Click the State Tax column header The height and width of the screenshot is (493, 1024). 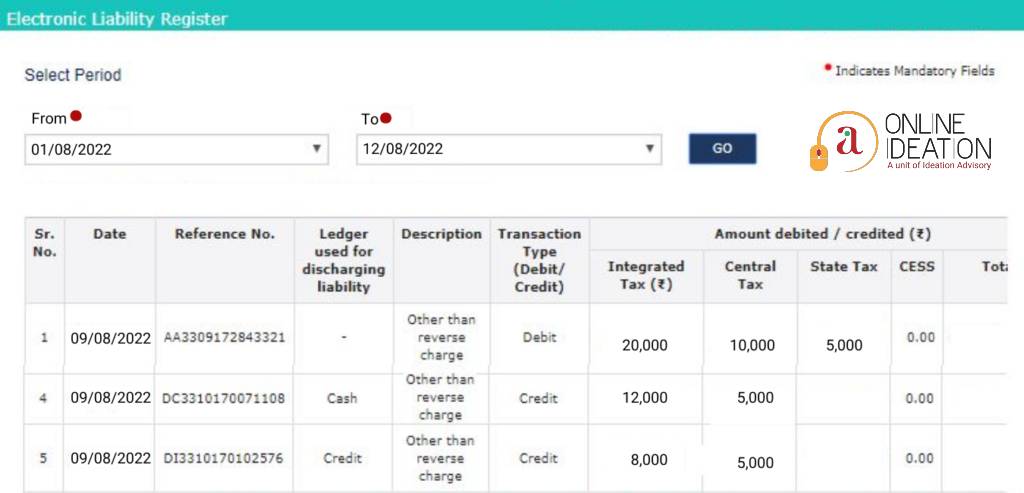(844, 267)
